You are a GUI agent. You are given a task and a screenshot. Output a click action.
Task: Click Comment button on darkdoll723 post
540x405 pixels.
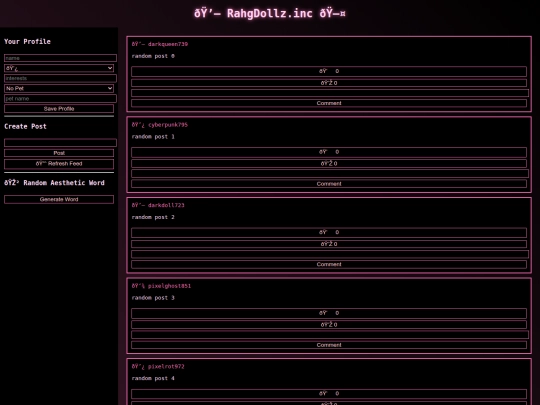[x=329, y=264]
